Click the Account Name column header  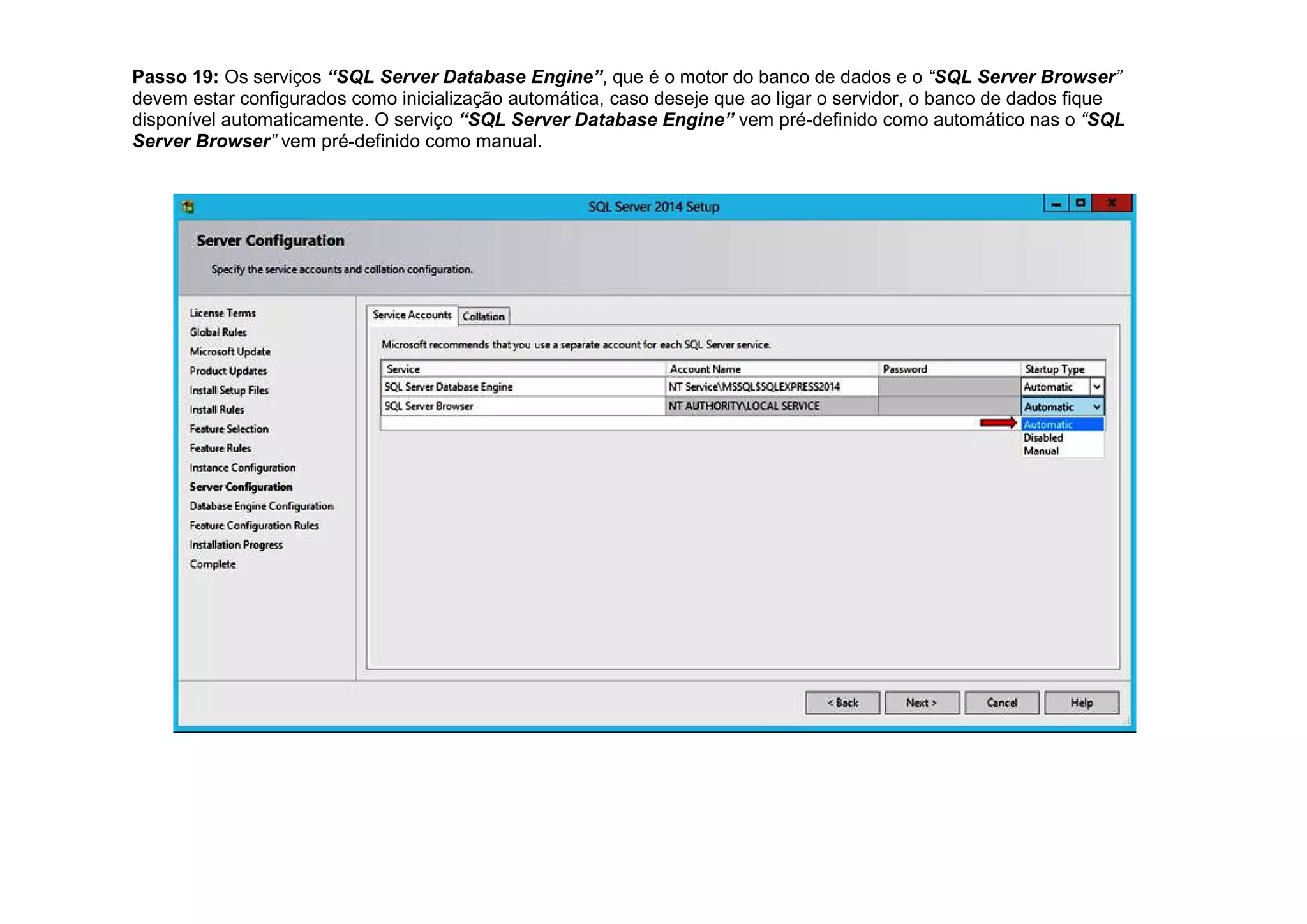coord(772,369)
